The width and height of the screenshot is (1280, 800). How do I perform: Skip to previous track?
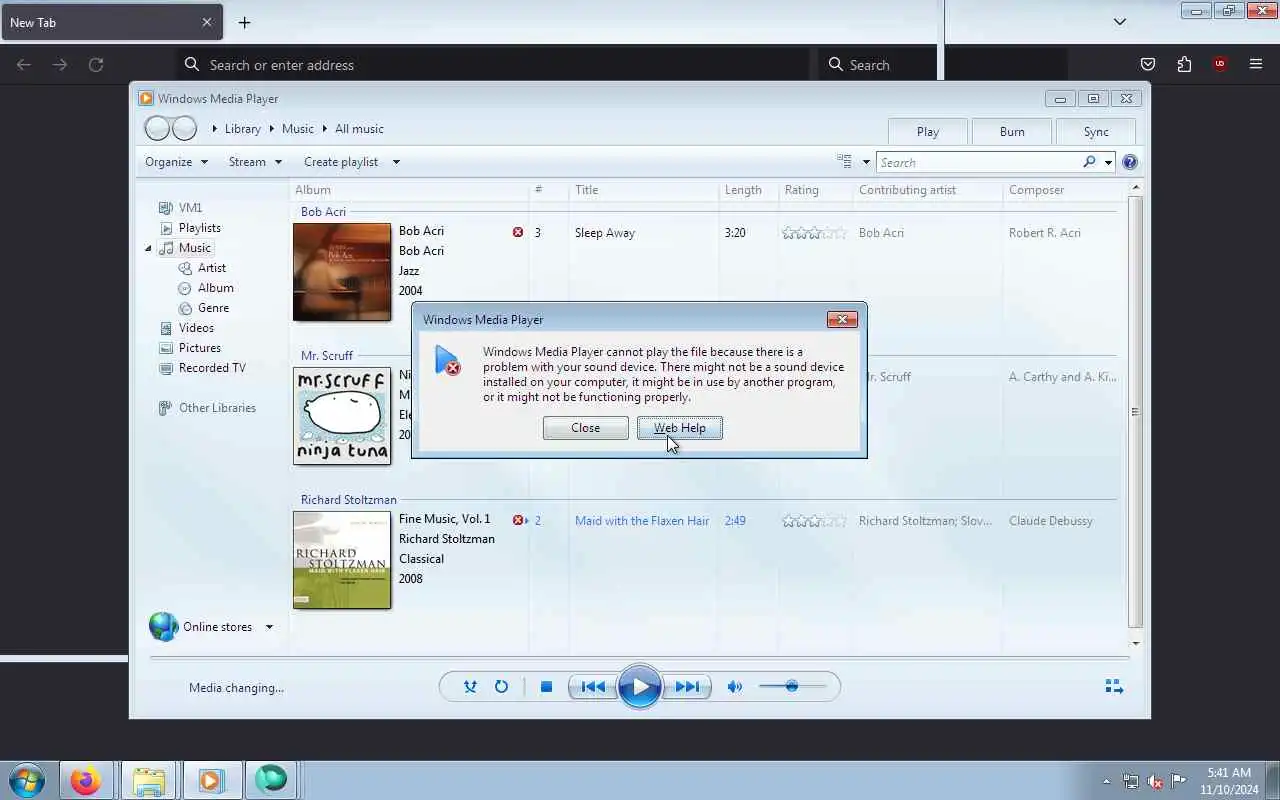[592, 687]
